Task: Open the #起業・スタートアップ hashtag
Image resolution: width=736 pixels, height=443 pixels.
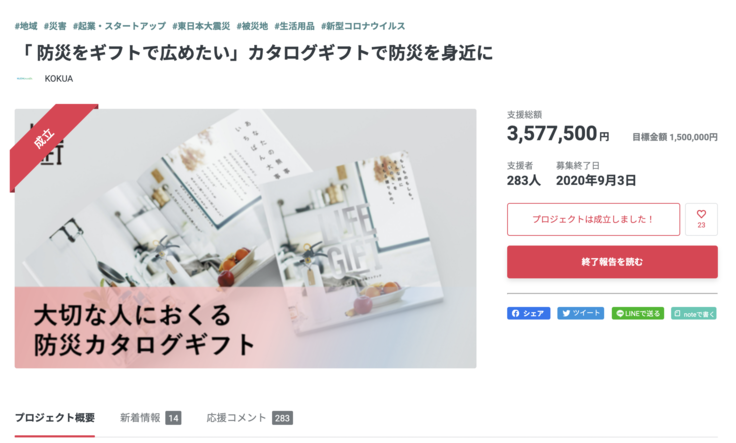Action: 119,26
